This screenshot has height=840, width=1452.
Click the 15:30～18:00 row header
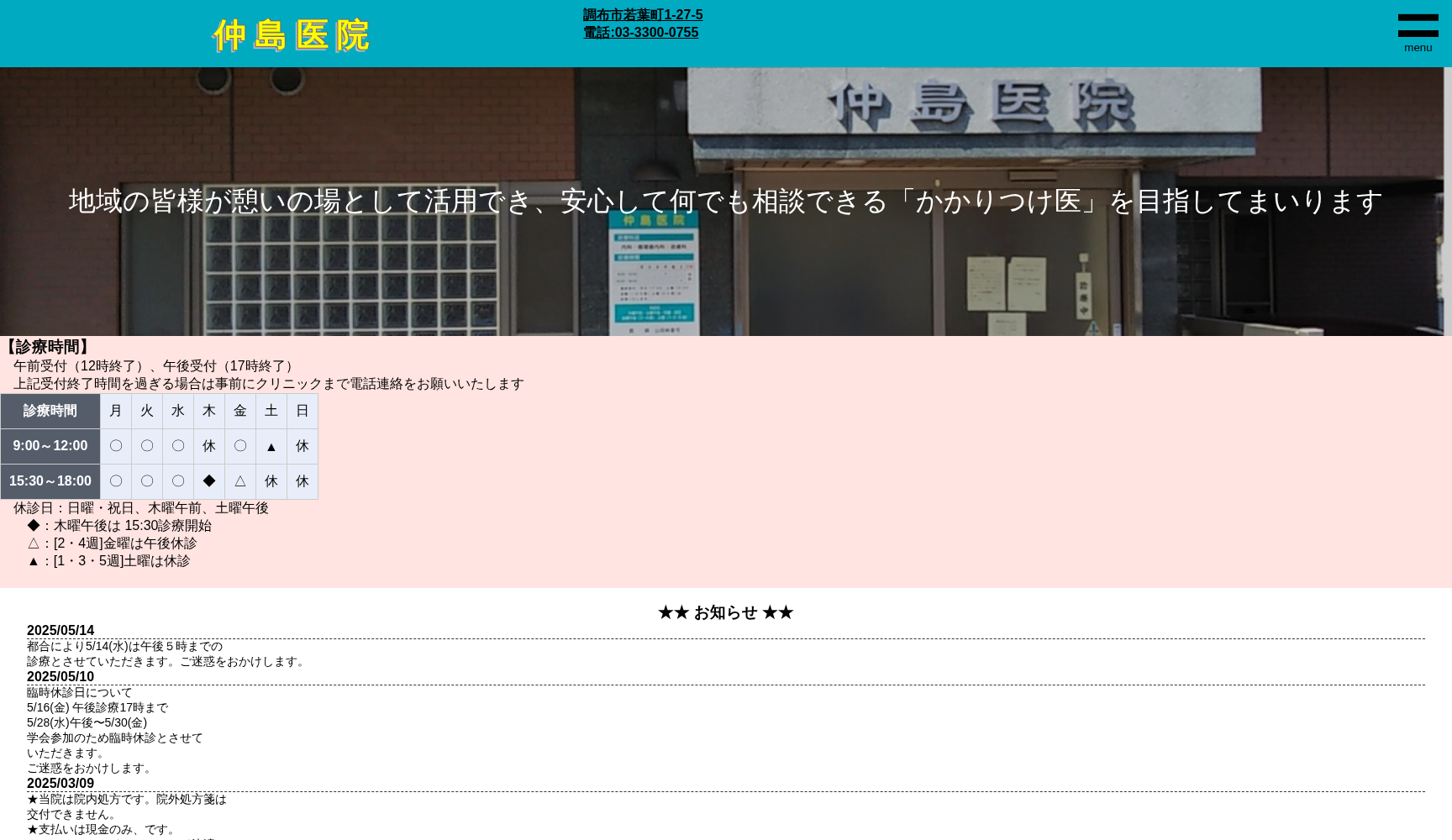point(50,481)
